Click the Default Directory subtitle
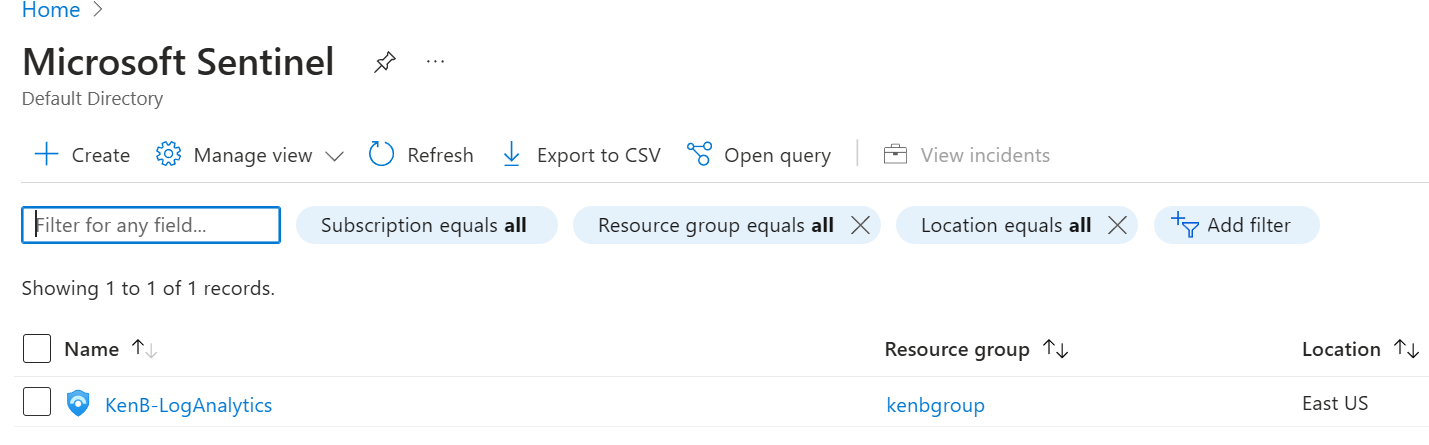Viewport: 1429px width, 445px height. coord(92,99)
